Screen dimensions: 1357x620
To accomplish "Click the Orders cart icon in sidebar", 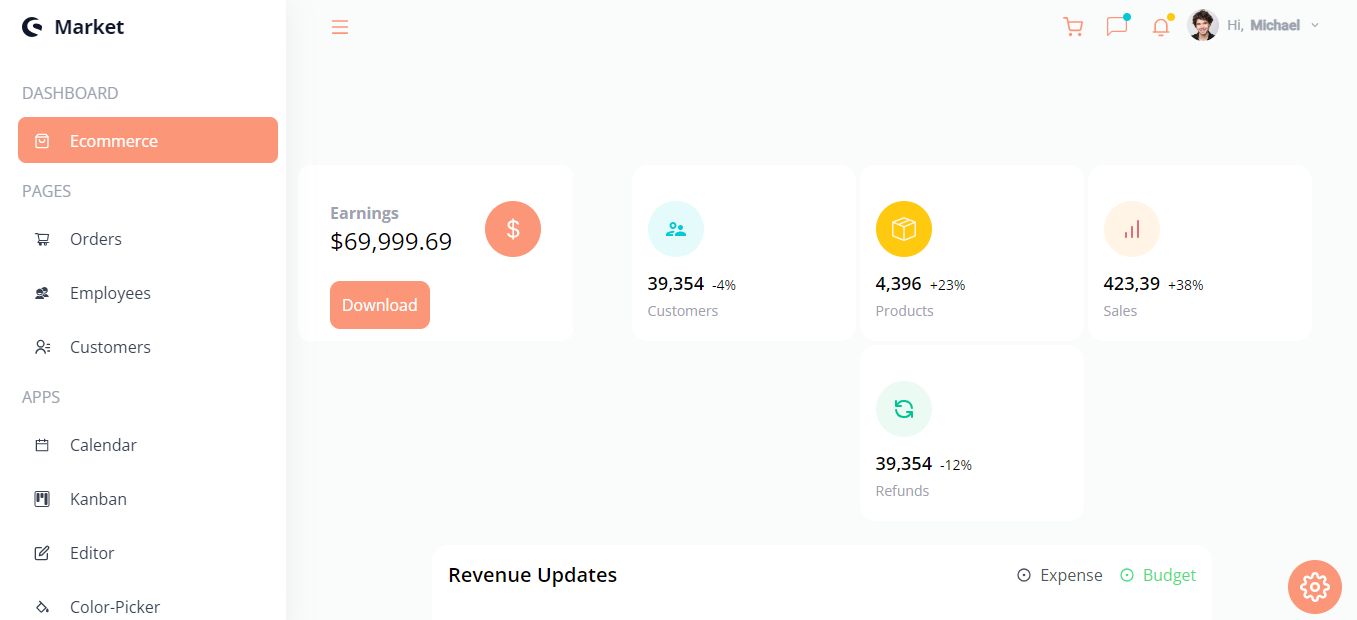I will 42,239.
